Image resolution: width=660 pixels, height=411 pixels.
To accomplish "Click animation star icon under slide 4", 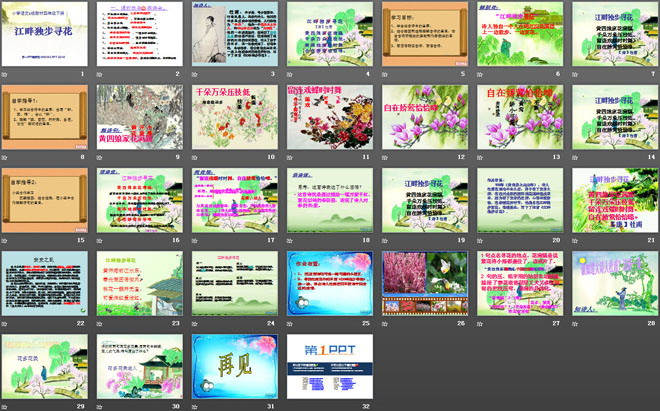I will point(290,74).
